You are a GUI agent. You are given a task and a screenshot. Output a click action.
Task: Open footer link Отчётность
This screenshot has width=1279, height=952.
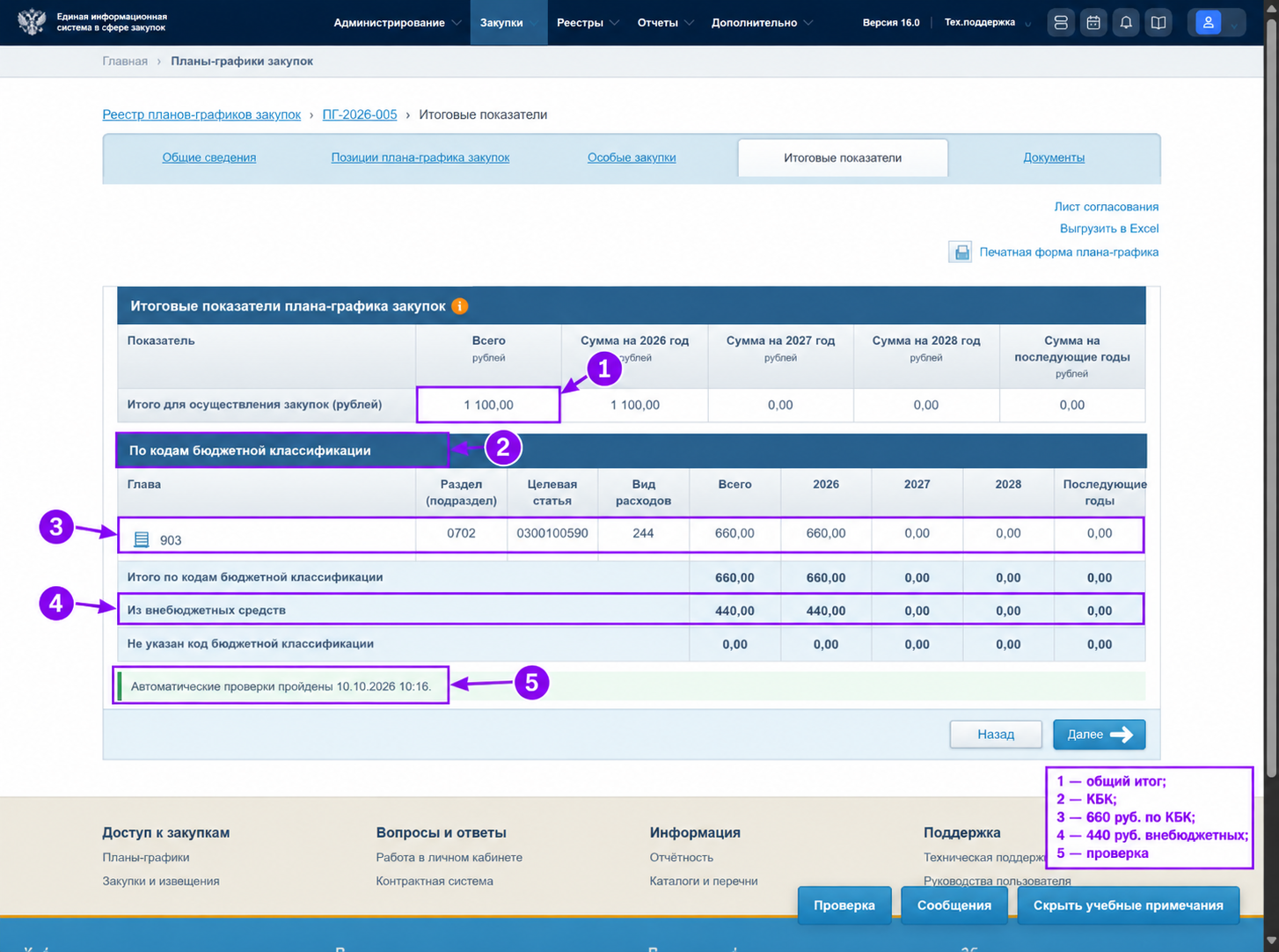[682, 857]
